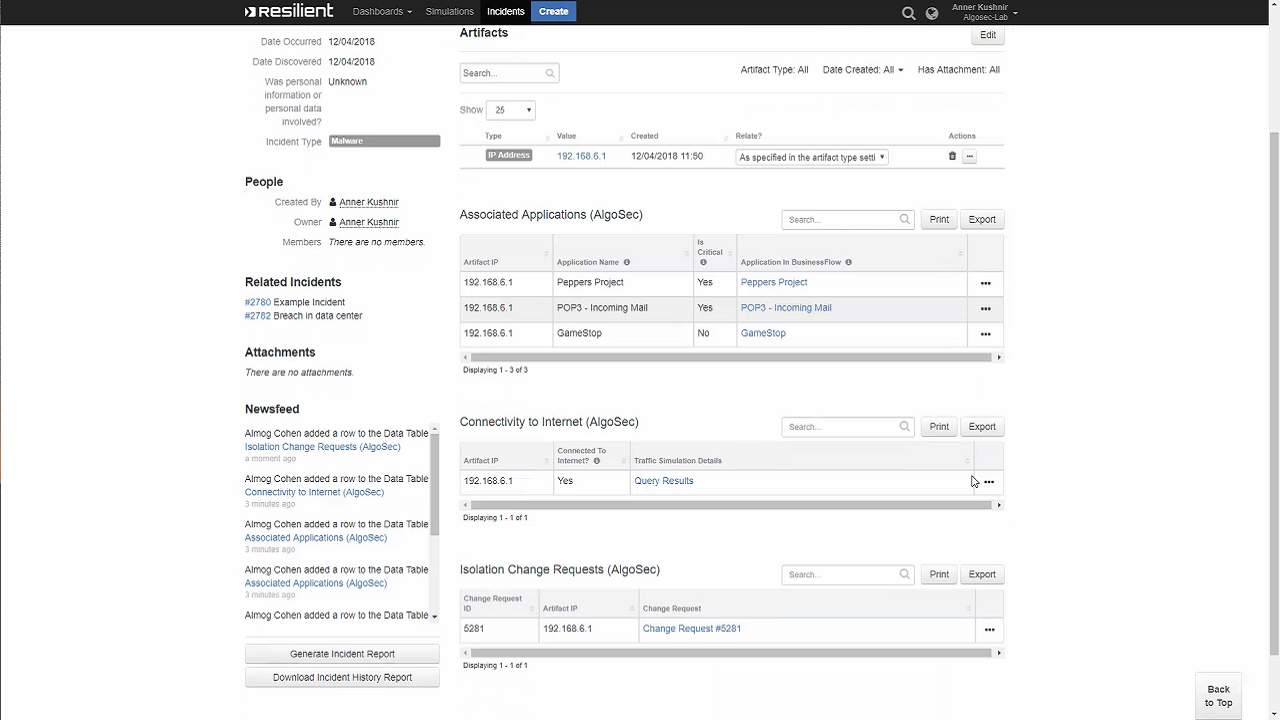Open the Anner Kushnir user menu

984,12
